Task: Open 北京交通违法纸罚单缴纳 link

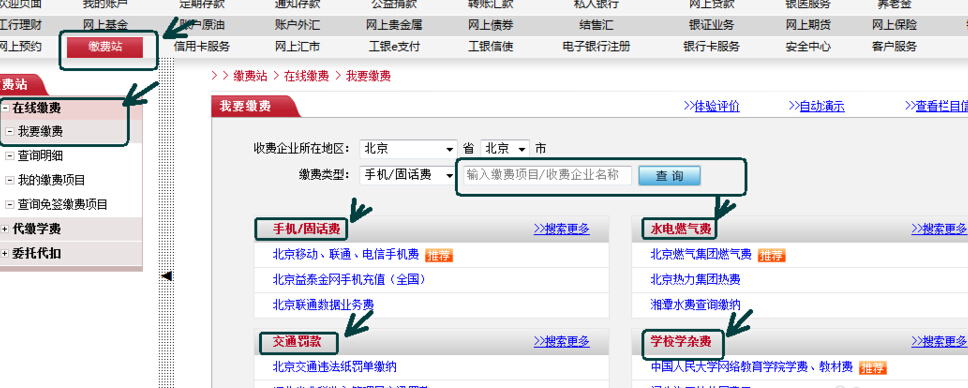Action: (335, 366)
